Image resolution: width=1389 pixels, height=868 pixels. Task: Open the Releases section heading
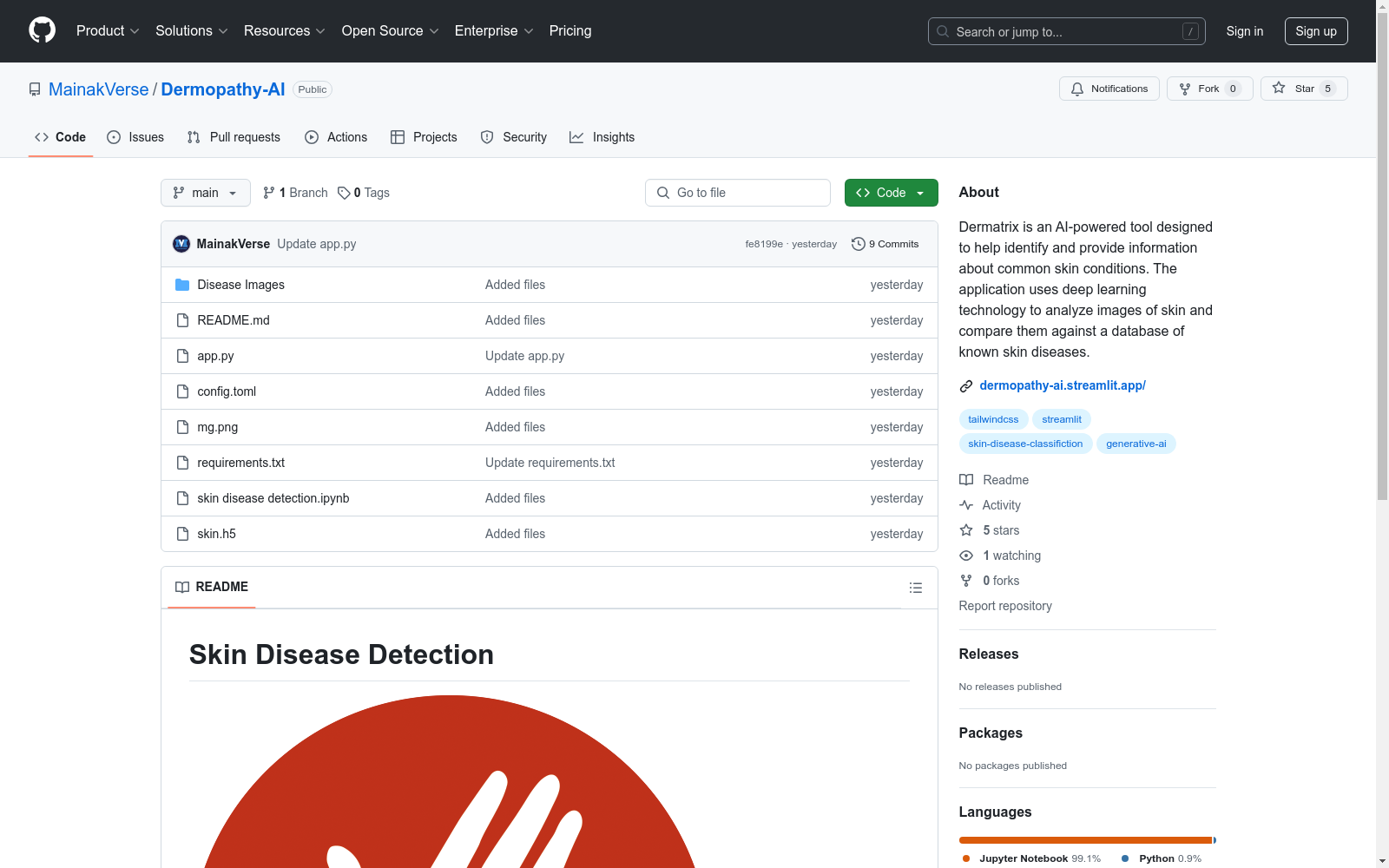989,654
